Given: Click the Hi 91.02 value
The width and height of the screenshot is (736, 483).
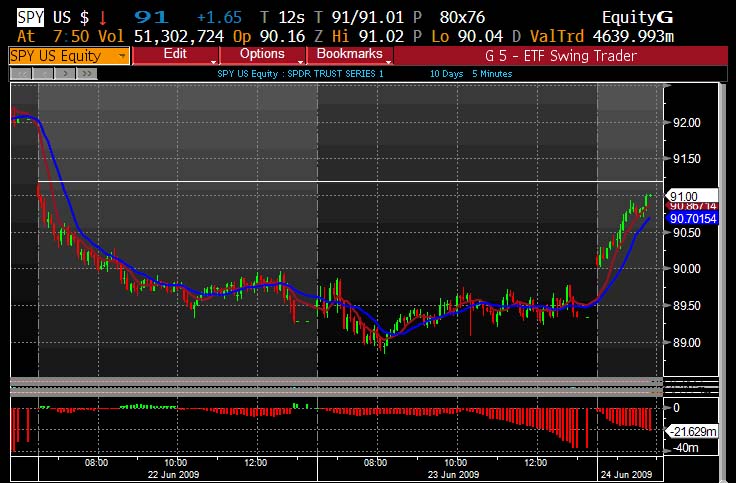Looking at the screenshot, I should click(x=368, y=37).
